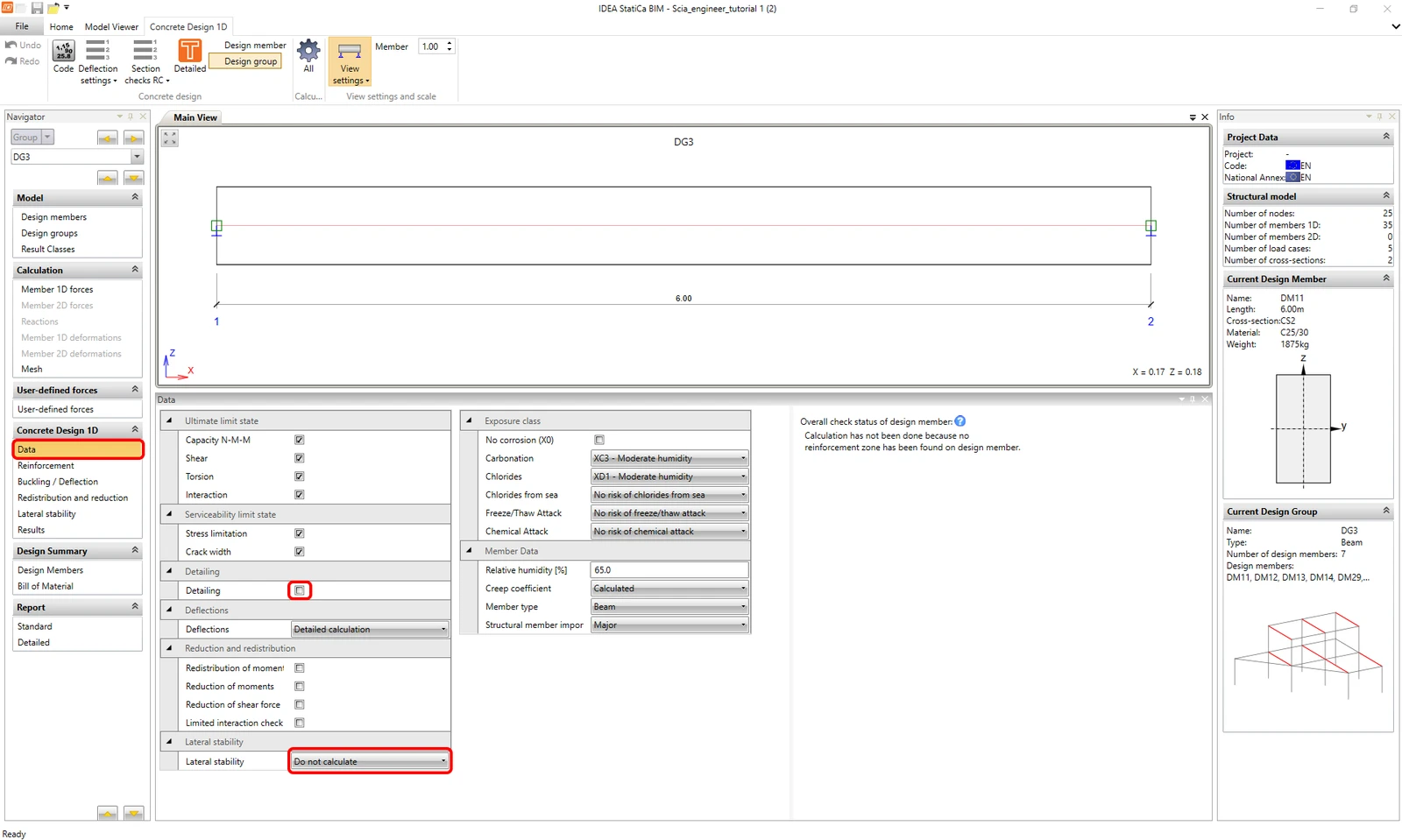This screenshot has height=840, width=1402.
Task: Collapse the ribbon using the chevron
Action: [x=1395, y=26]
